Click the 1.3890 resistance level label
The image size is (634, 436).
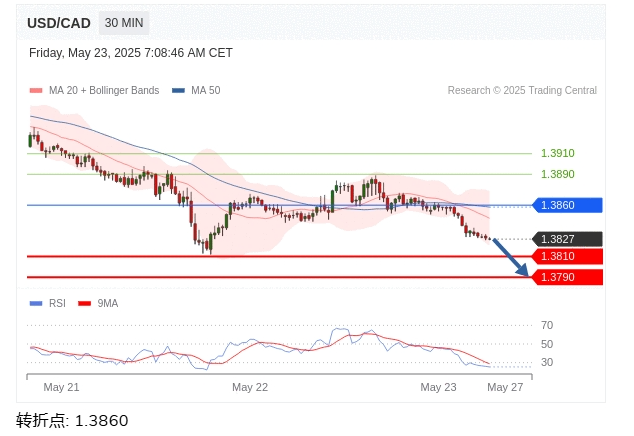pos(558,174)
